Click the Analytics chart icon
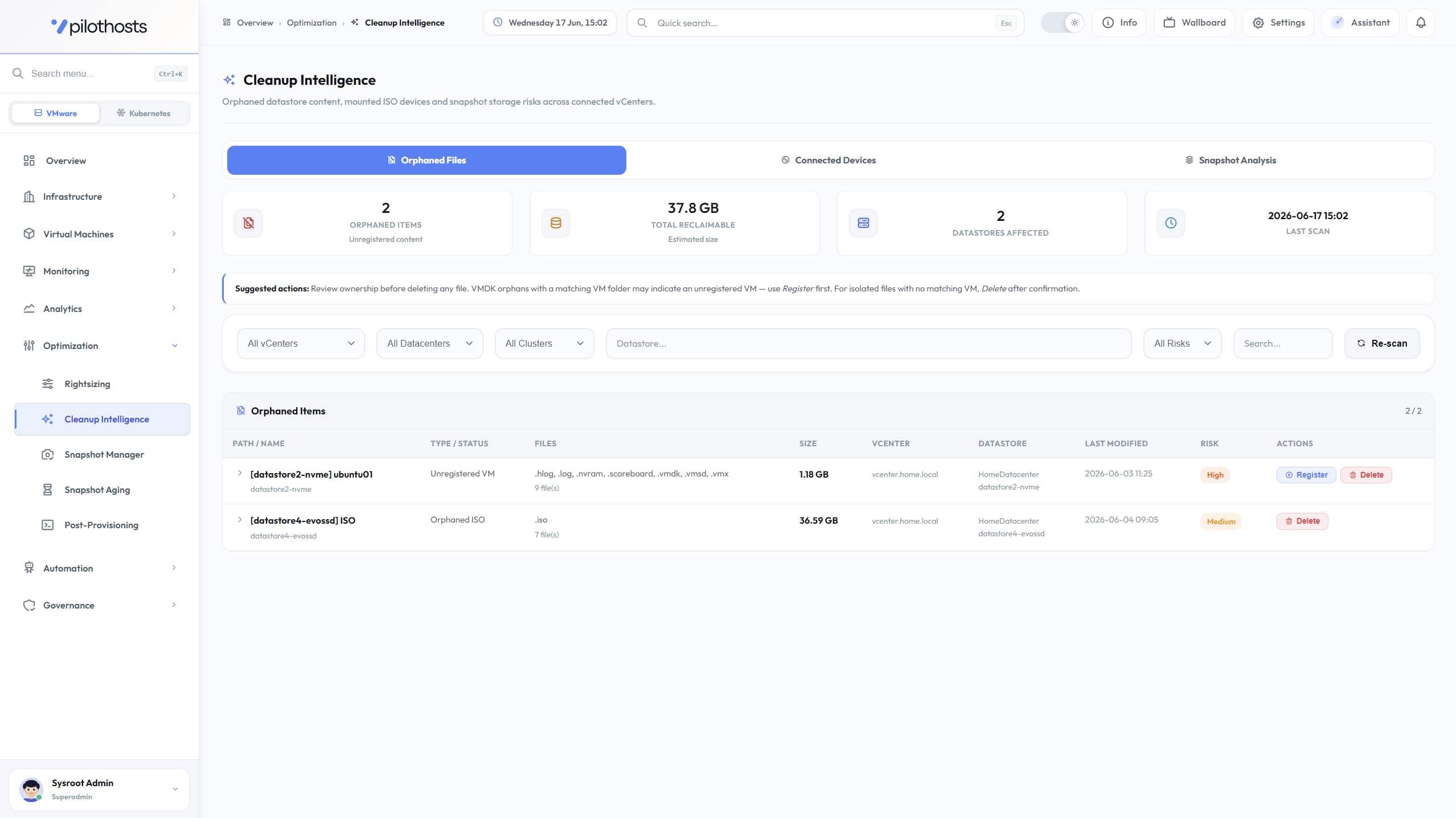 [x=29, y=309]
